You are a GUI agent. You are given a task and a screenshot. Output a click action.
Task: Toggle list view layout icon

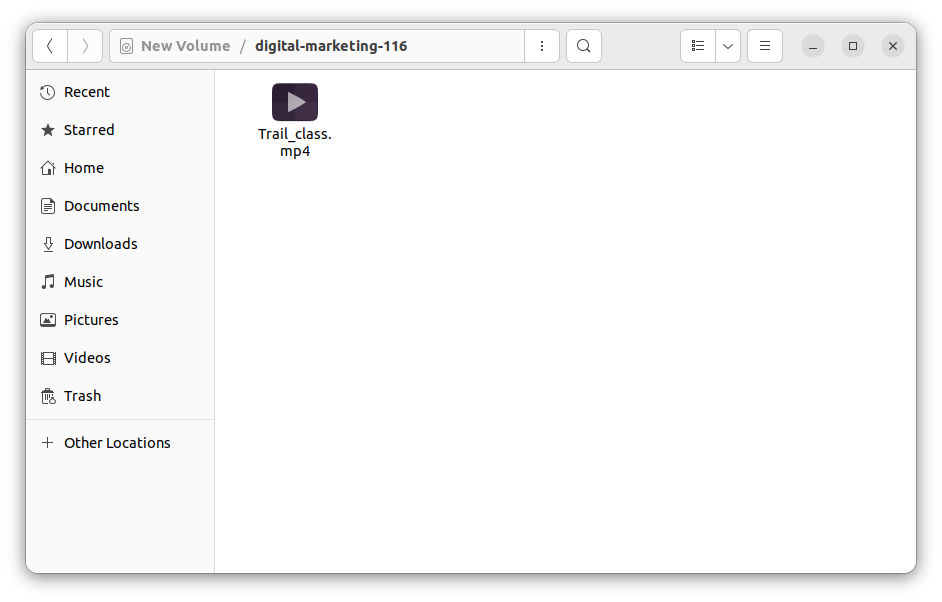tap(698, 46)
